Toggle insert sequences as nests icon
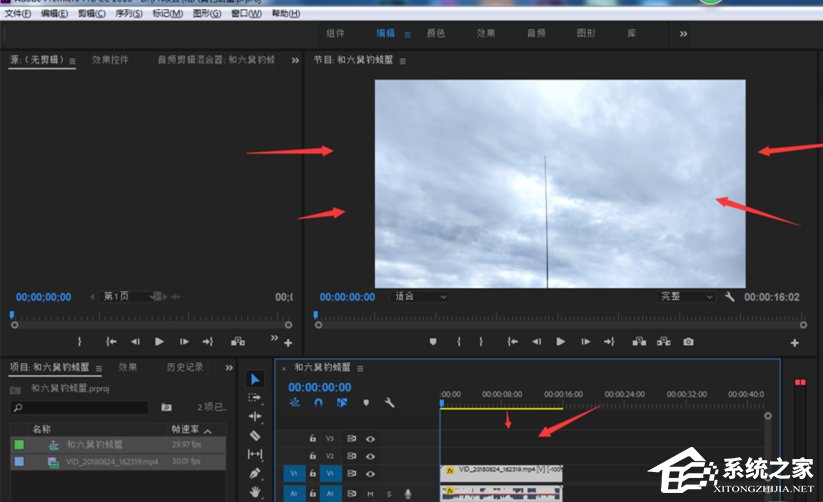This screenshot has height=502, width=823. 294,403
